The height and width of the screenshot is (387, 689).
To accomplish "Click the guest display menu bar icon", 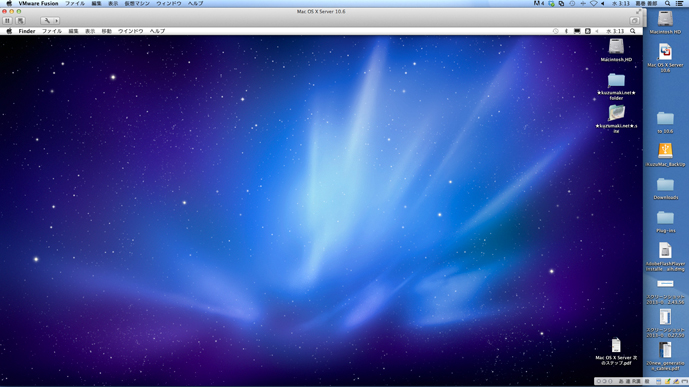I will point(577,31).
